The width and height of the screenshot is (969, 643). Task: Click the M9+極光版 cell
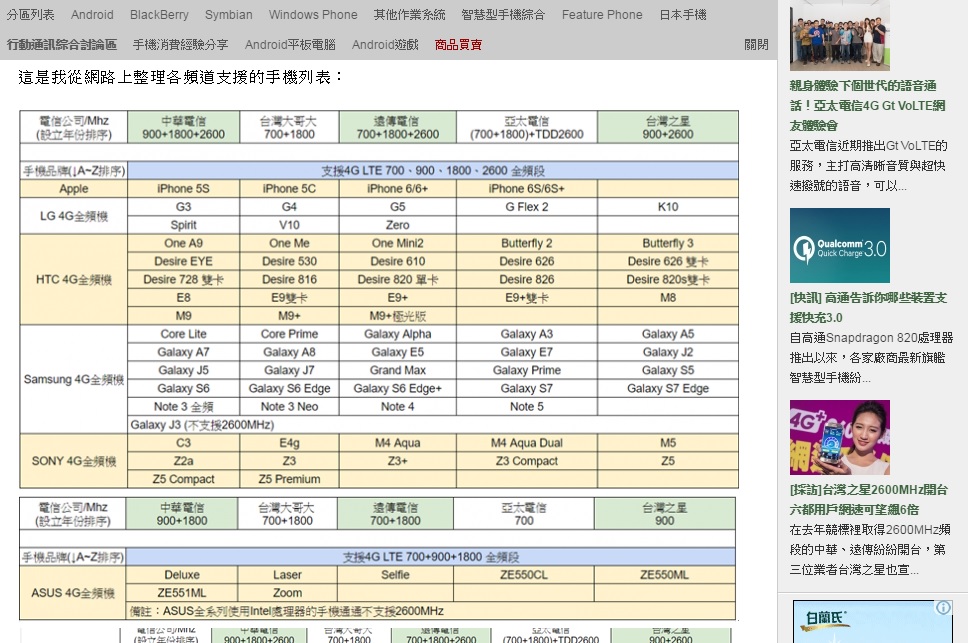point(398,316)
